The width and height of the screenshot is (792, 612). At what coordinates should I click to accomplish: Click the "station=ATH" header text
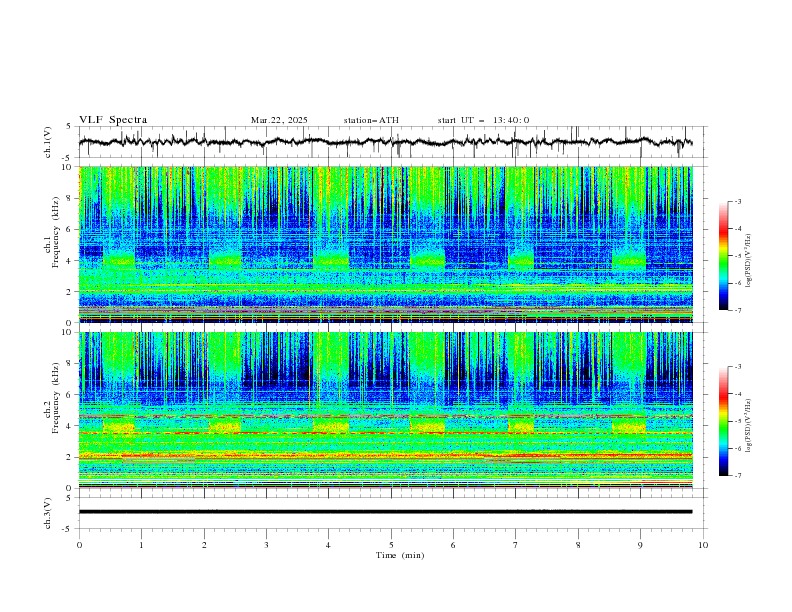click(371, 120)
